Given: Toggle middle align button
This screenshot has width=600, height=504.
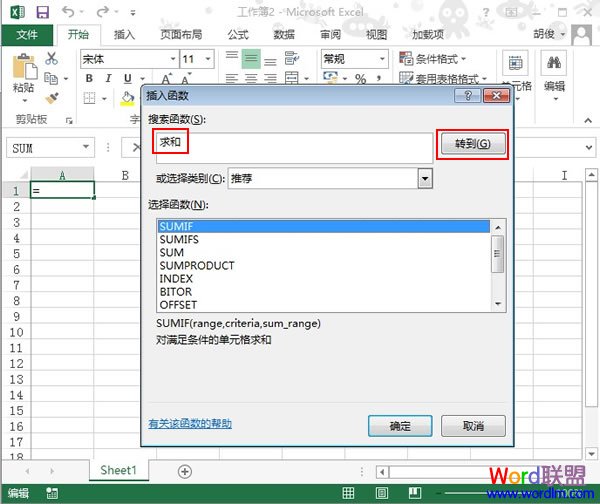Looking at the screenshot, I should click(x=251, y=59).
